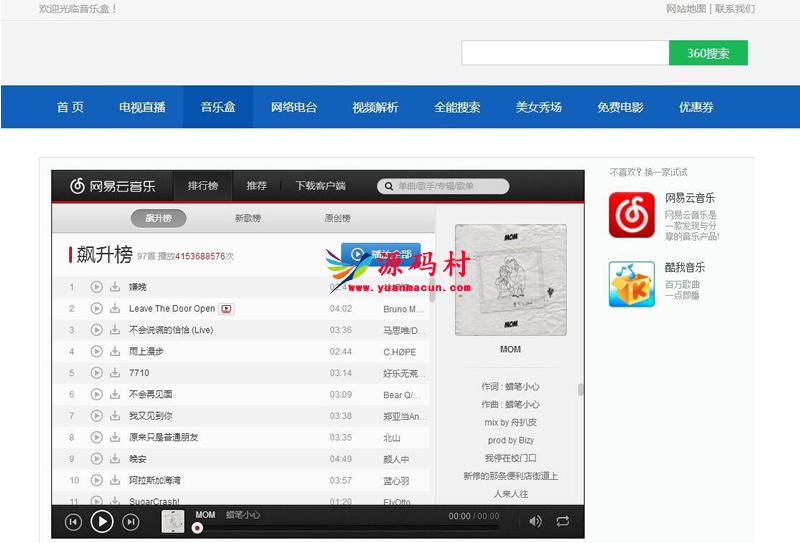The height and width of the screenshot is (543, 800).
Task: Click the green 360搜索 button
Action: tap(708, 53)
